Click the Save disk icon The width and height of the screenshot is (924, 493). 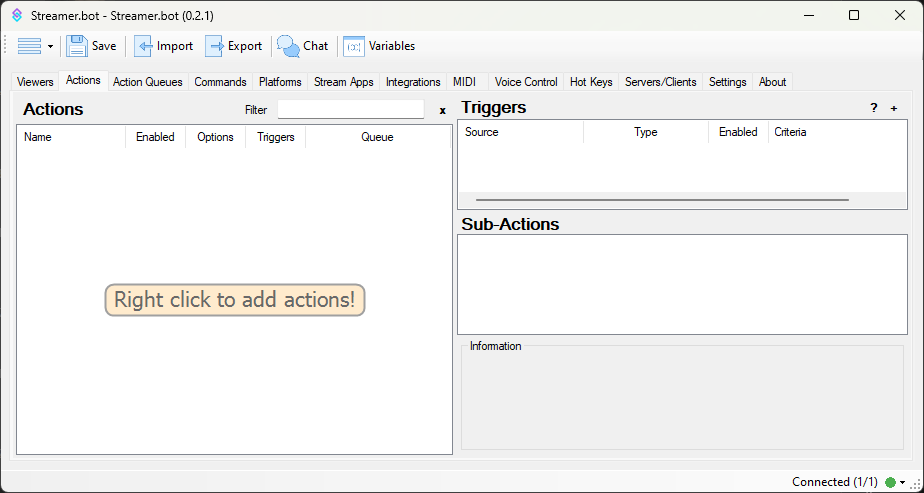pyautogui.click(x=77, y=46)
